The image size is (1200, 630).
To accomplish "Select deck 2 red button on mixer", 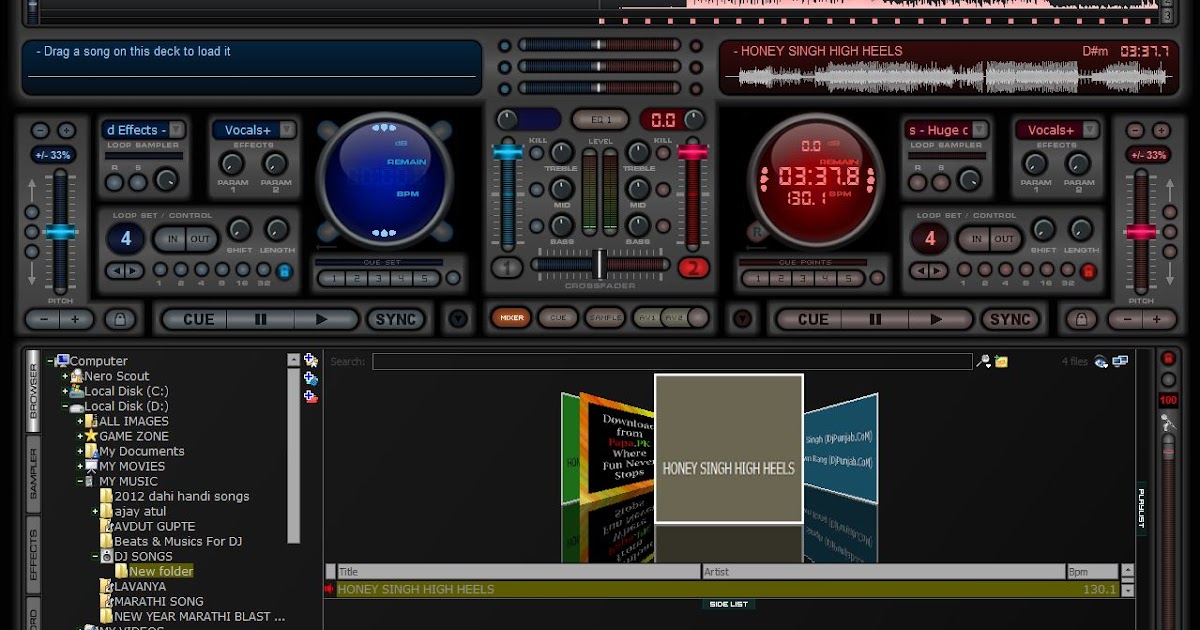I will [693, 267].
